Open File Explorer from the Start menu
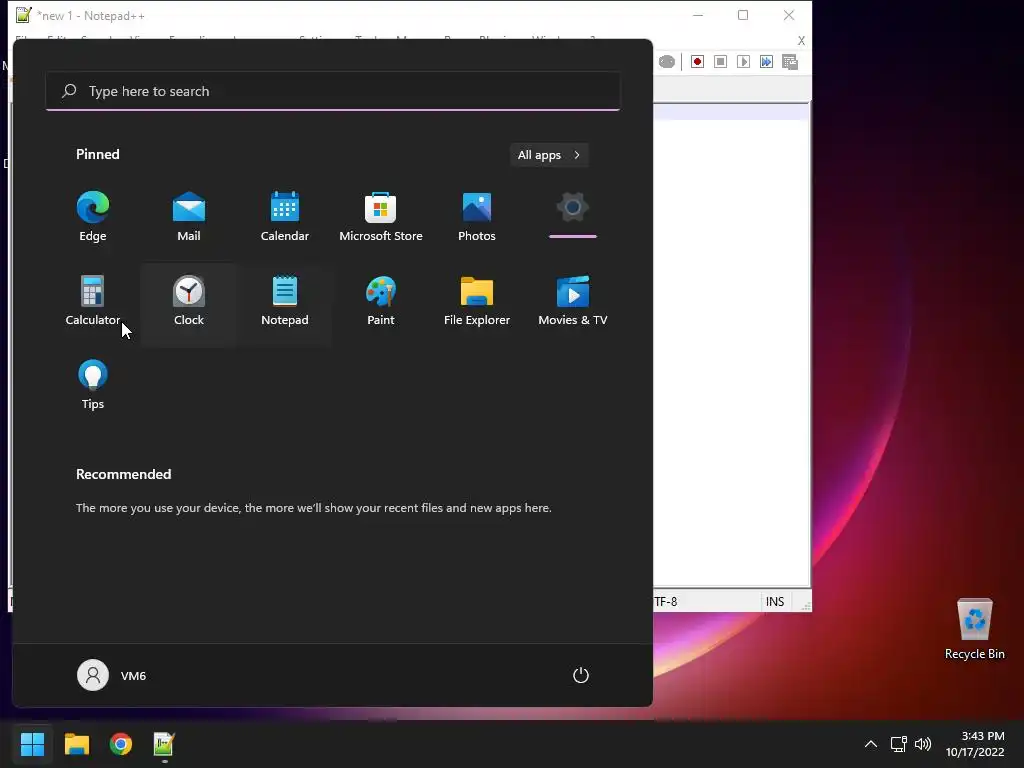The image size is (1024, 768). (477, 301)
